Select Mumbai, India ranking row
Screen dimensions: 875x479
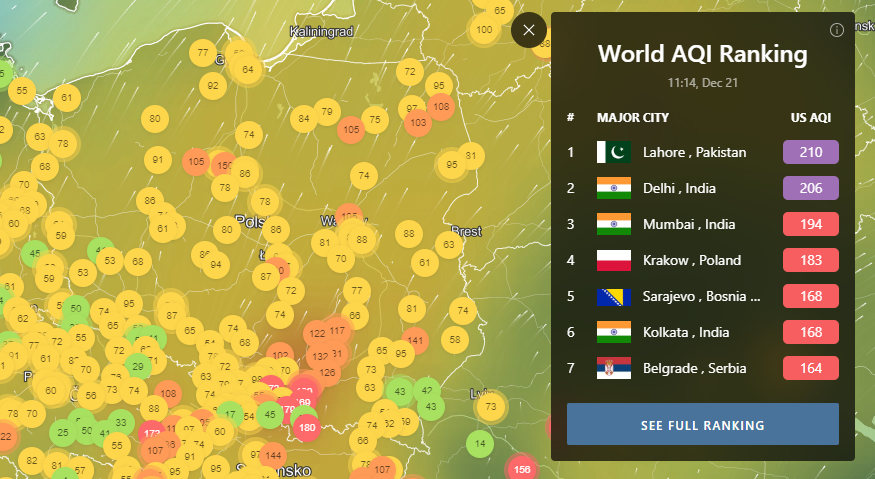coord(703,224)
